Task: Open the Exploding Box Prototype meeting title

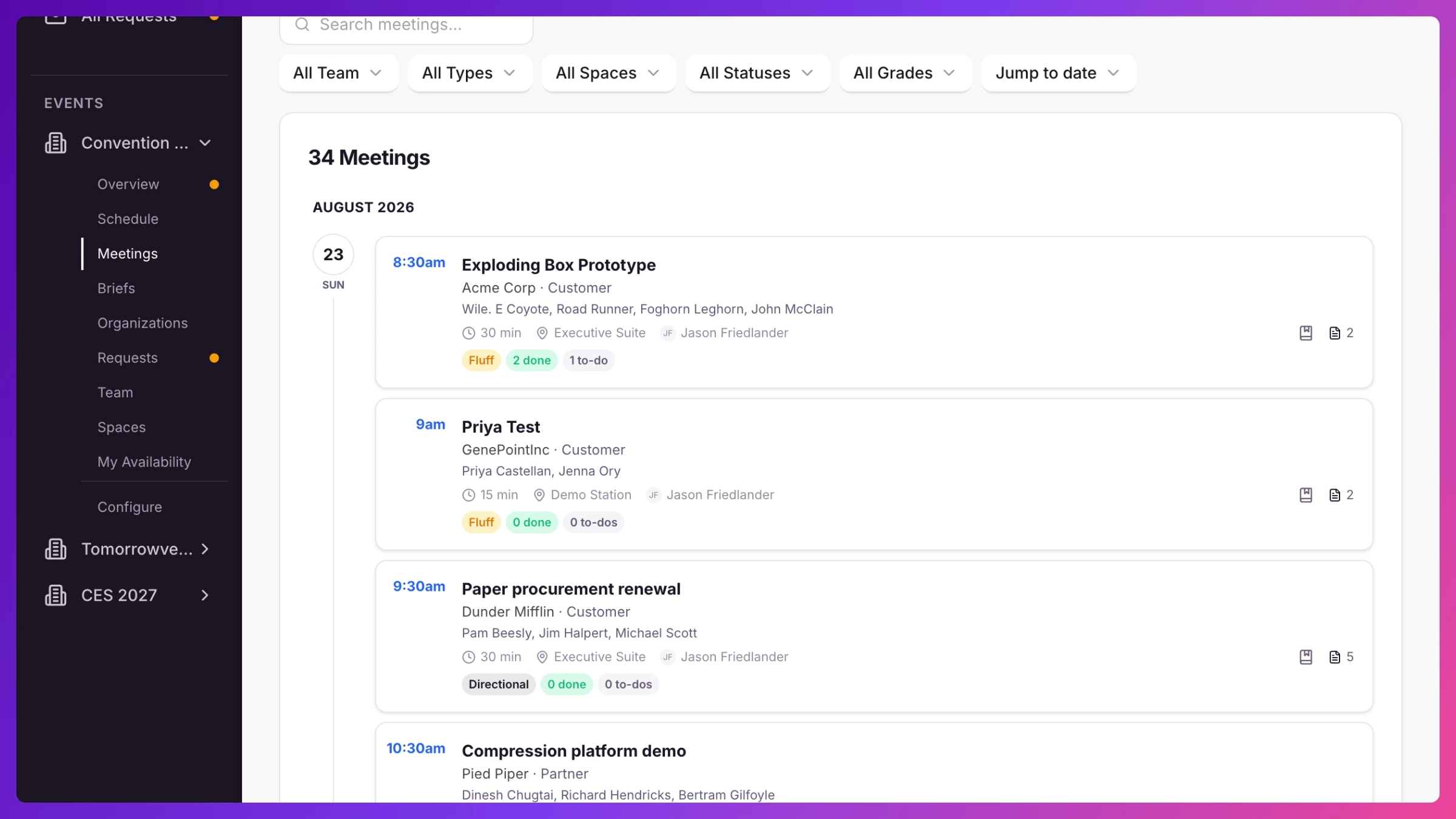Action: pyautogui.click(x=559, y=265)
